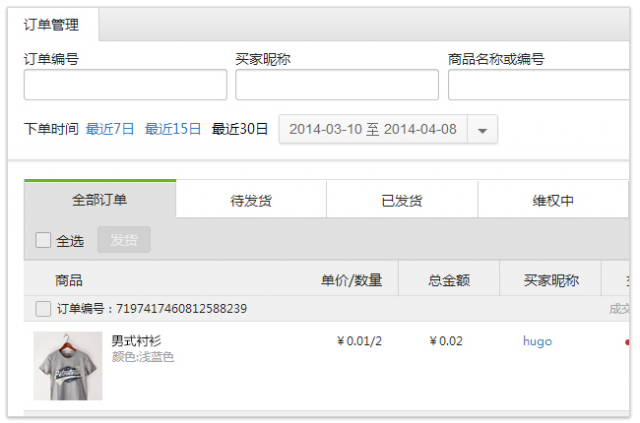Switch to the 全部订单 tab
640x423 pixels.
point(100,200)
